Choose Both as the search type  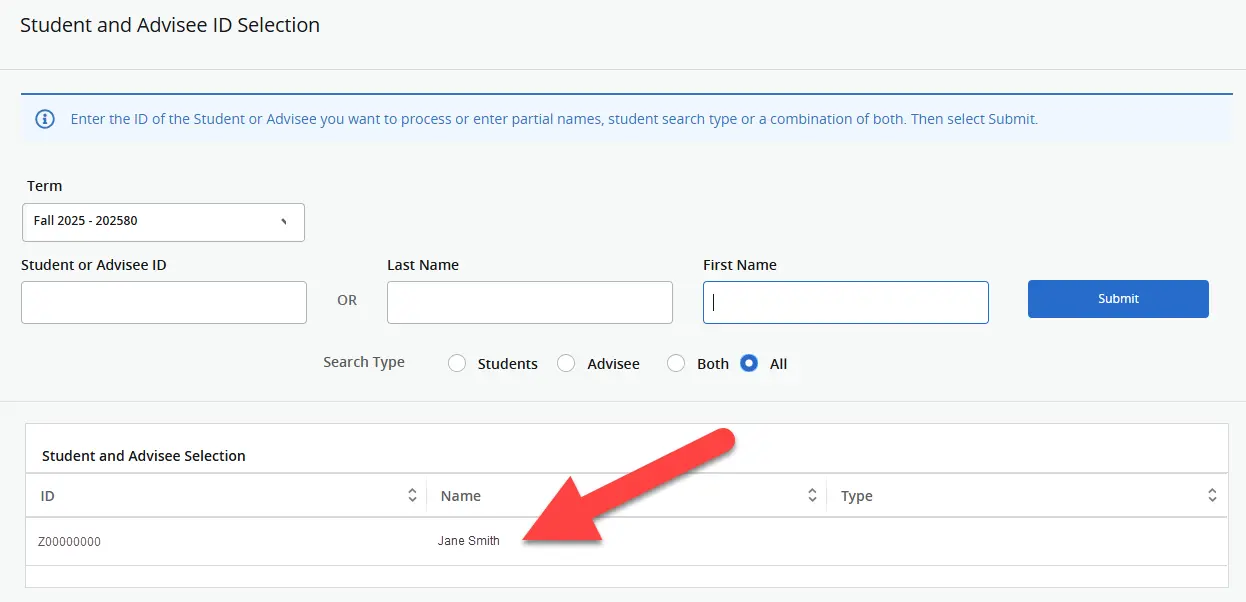[676, 363]
